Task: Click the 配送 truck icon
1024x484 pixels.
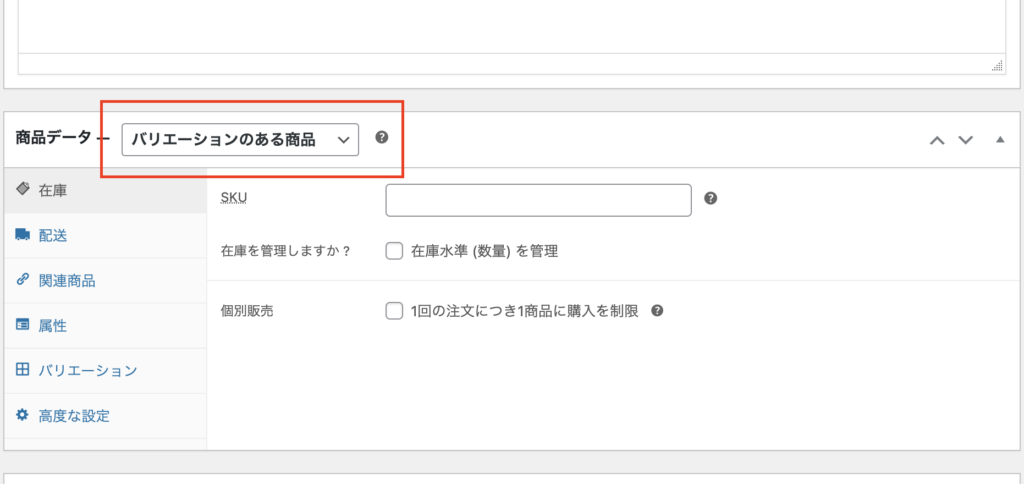Action: point(23,234)
